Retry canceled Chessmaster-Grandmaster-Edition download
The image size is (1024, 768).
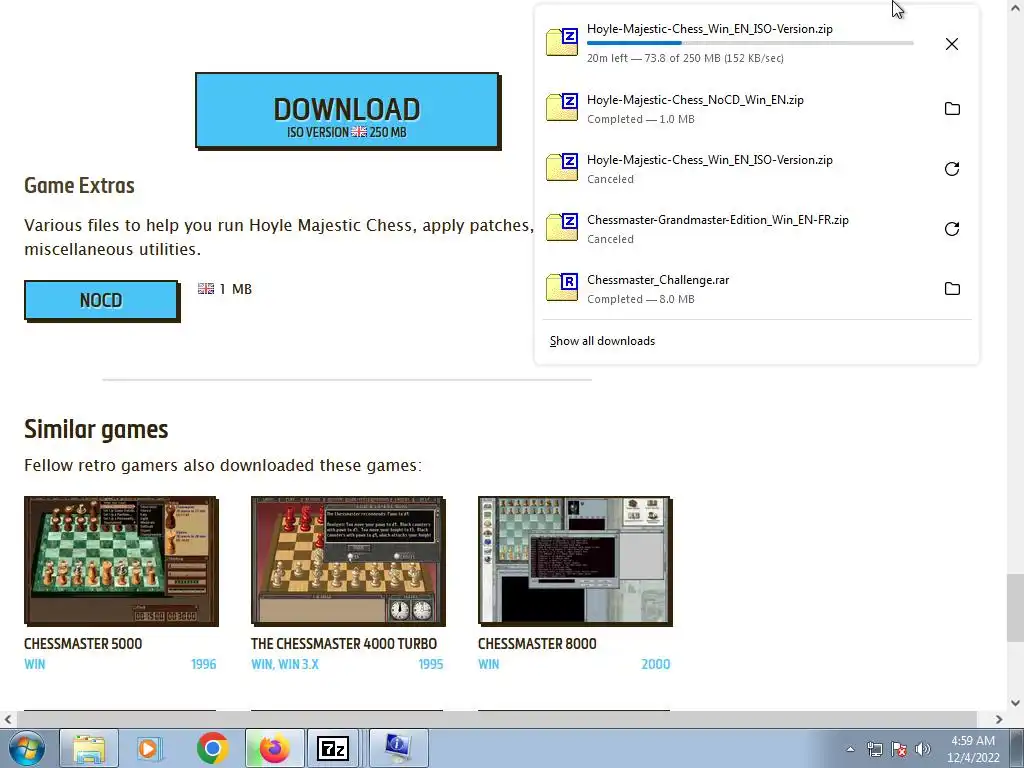(x=952, y=229)
